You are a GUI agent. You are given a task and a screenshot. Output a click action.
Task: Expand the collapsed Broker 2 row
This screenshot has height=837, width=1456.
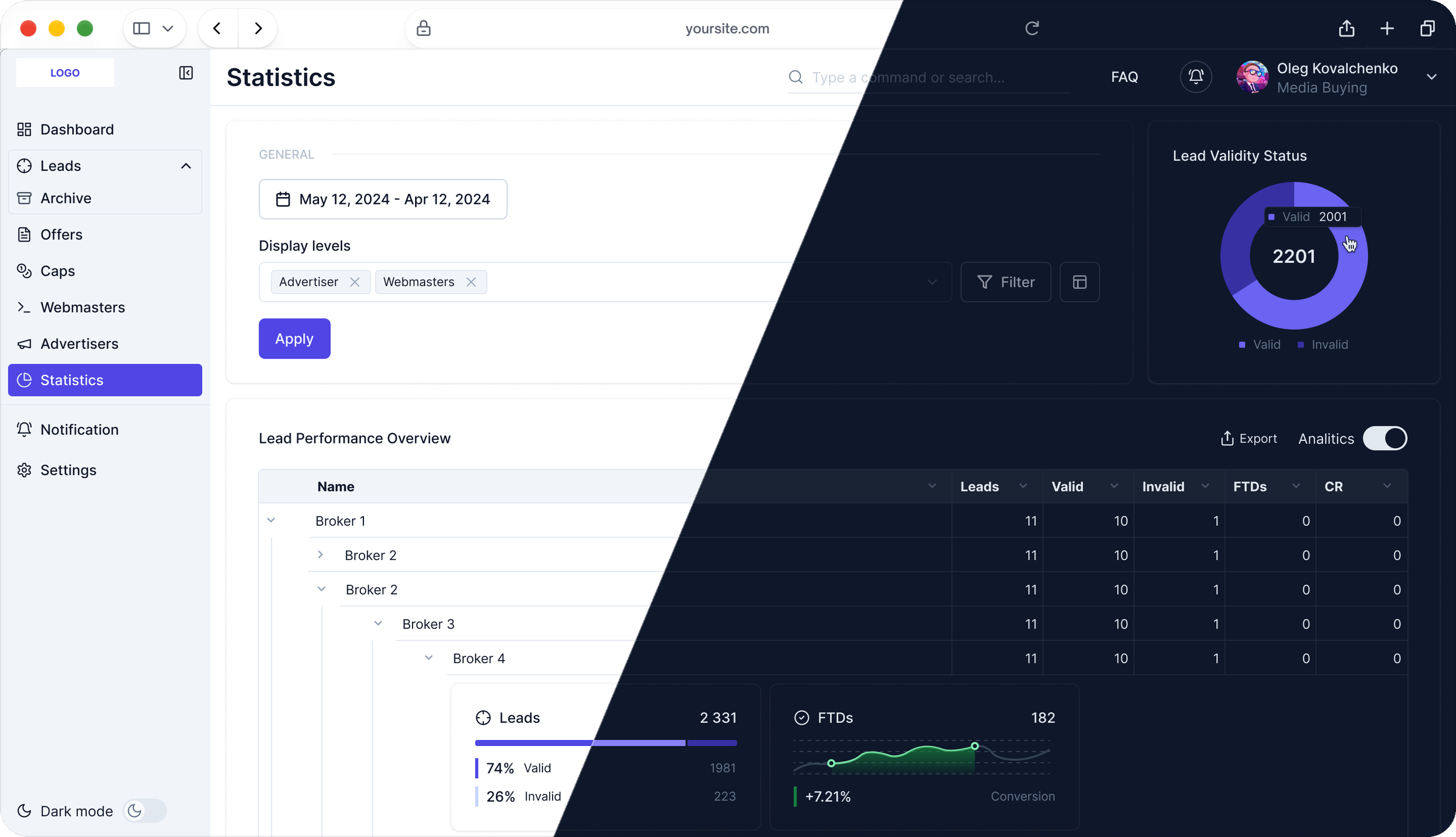pyautogui.click(x=320, y=555)
